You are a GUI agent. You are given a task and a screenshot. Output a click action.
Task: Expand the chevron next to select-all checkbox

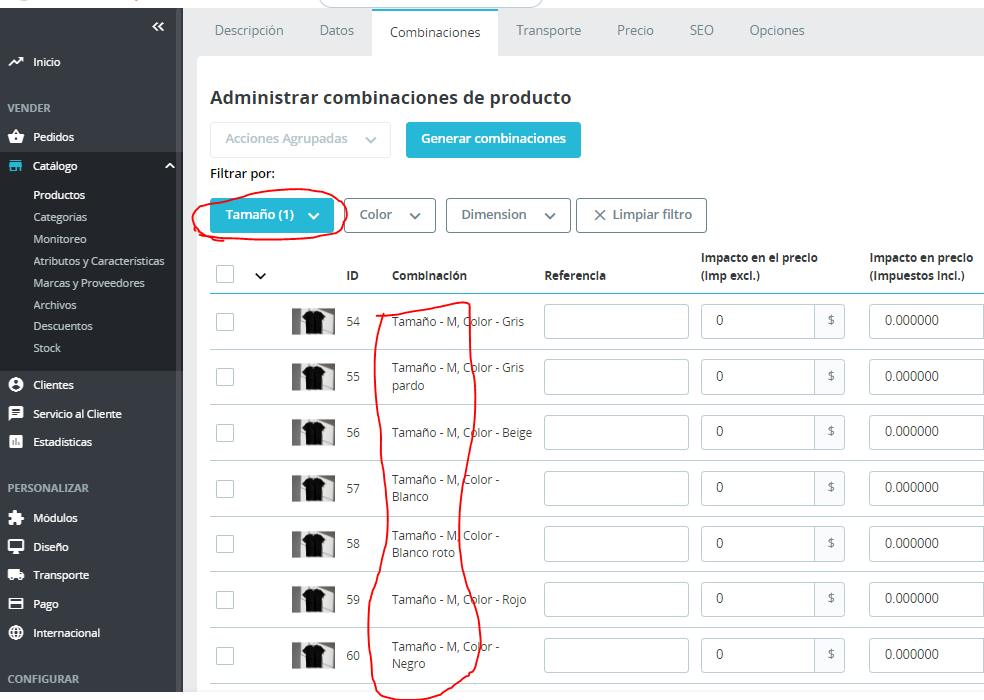[260, 276]
